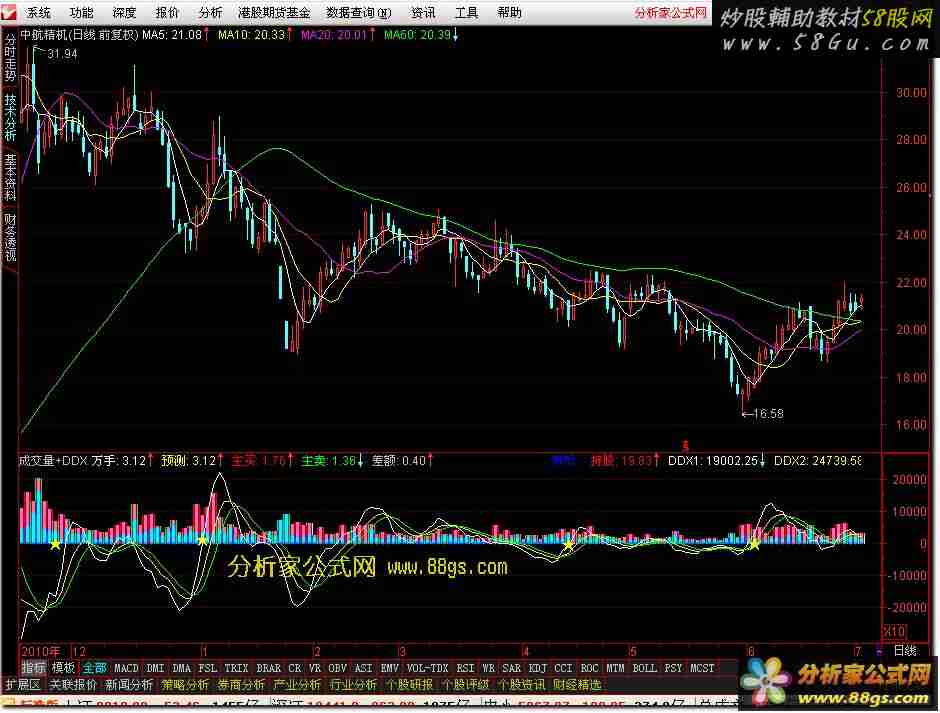Open the 功能 menu
940x713 pixels.
82,12
